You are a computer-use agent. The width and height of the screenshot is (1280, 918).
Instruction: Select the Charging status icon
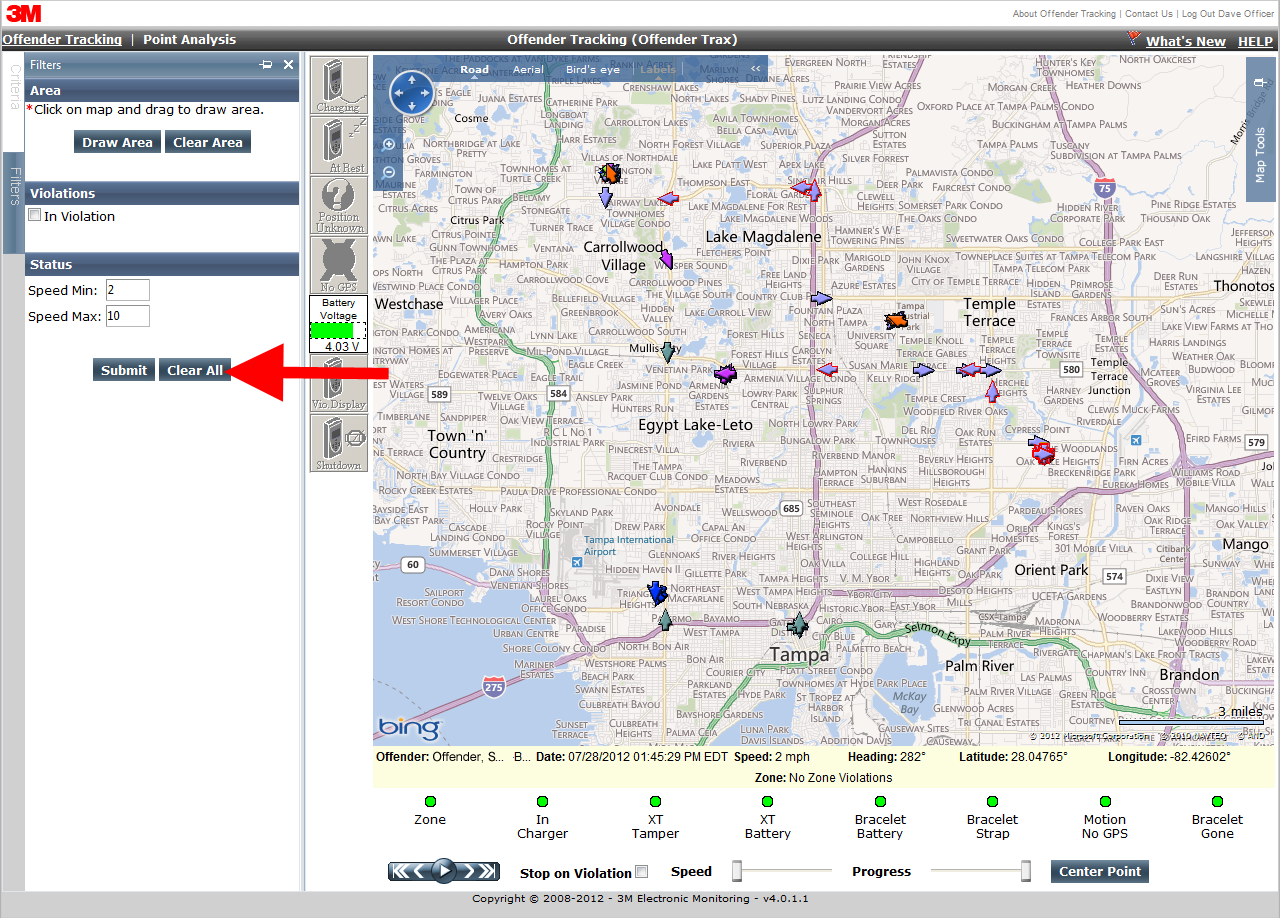[x=339, y=85]
